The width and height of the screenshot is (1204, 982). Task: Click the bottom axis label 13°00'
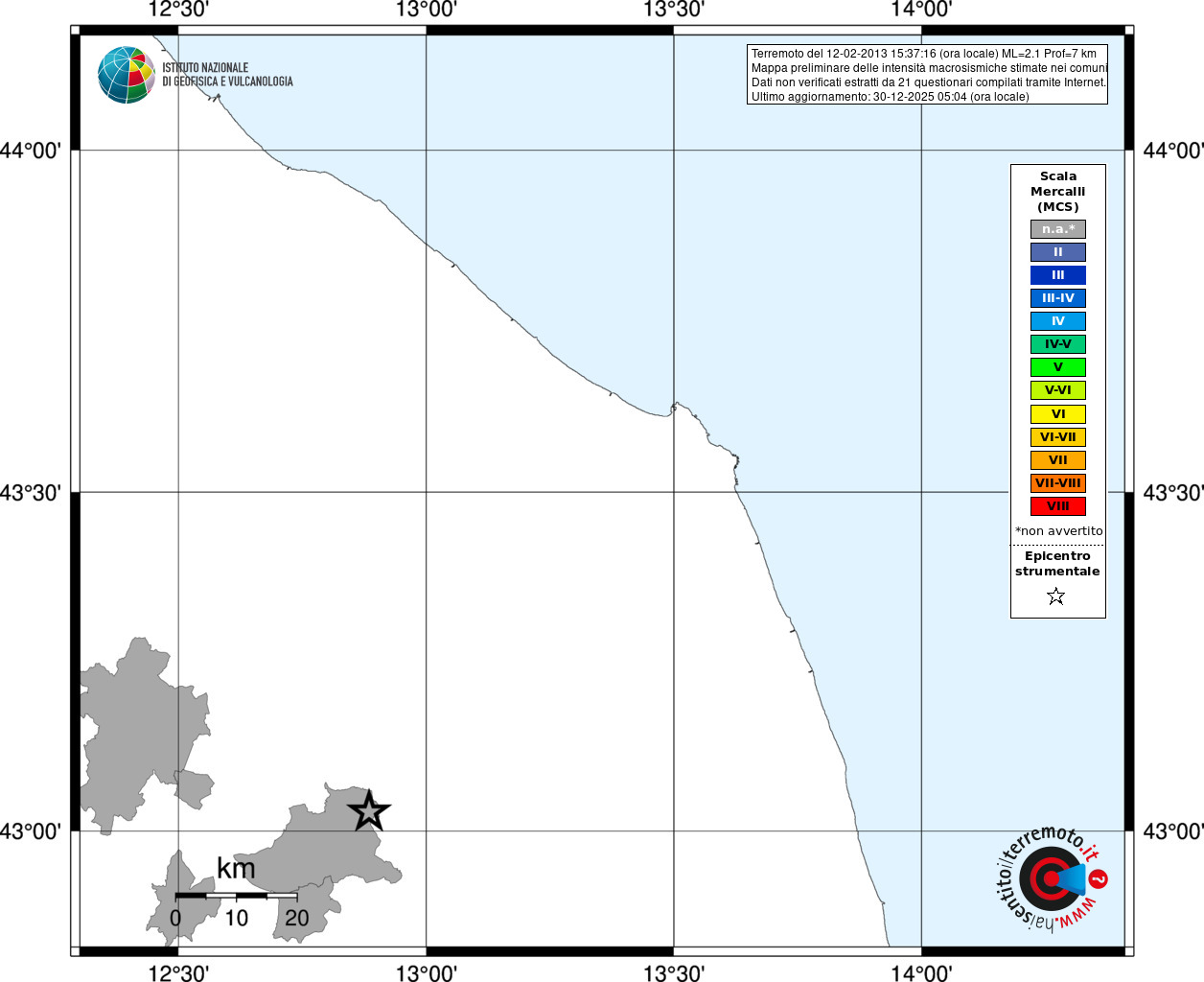426,972
